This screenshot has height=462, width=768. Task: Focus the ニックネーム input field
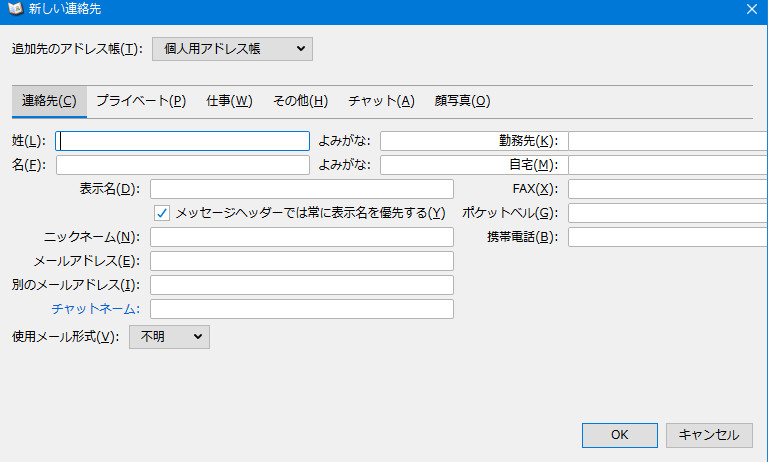[x=301, y=237]
